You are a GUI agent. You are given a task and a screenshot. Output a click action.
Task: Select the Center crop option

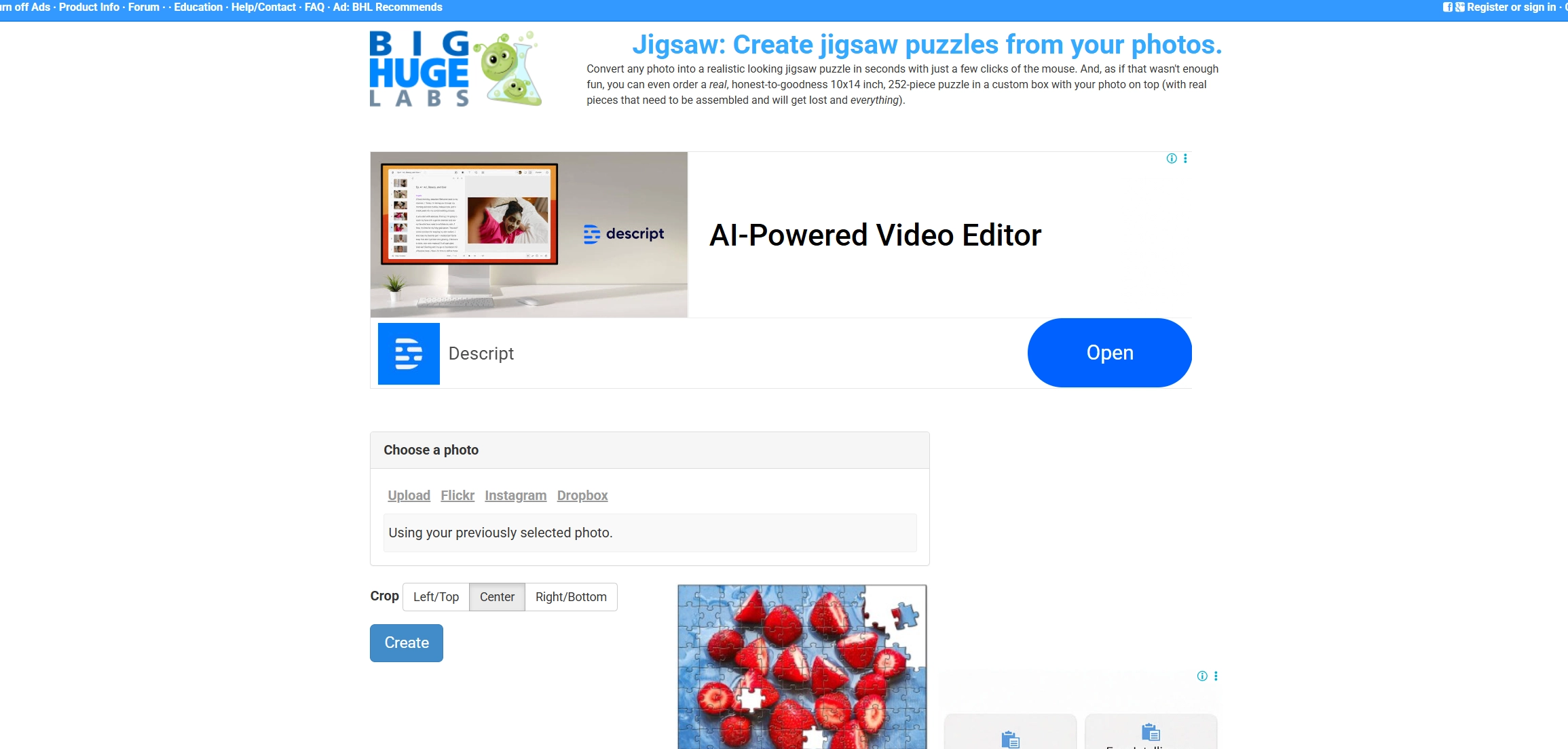click(497, 596)
